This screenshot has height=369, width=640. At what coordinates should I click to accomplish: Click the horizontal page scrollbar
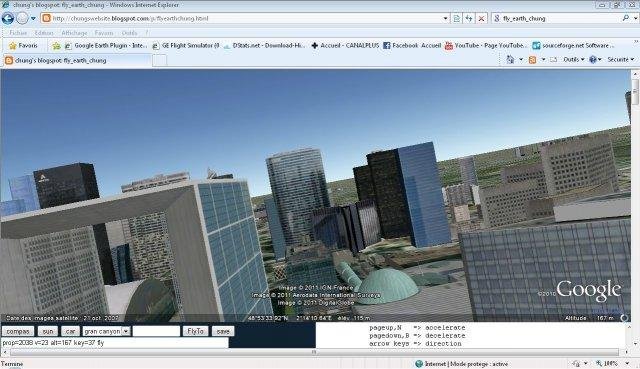point(314,352)
